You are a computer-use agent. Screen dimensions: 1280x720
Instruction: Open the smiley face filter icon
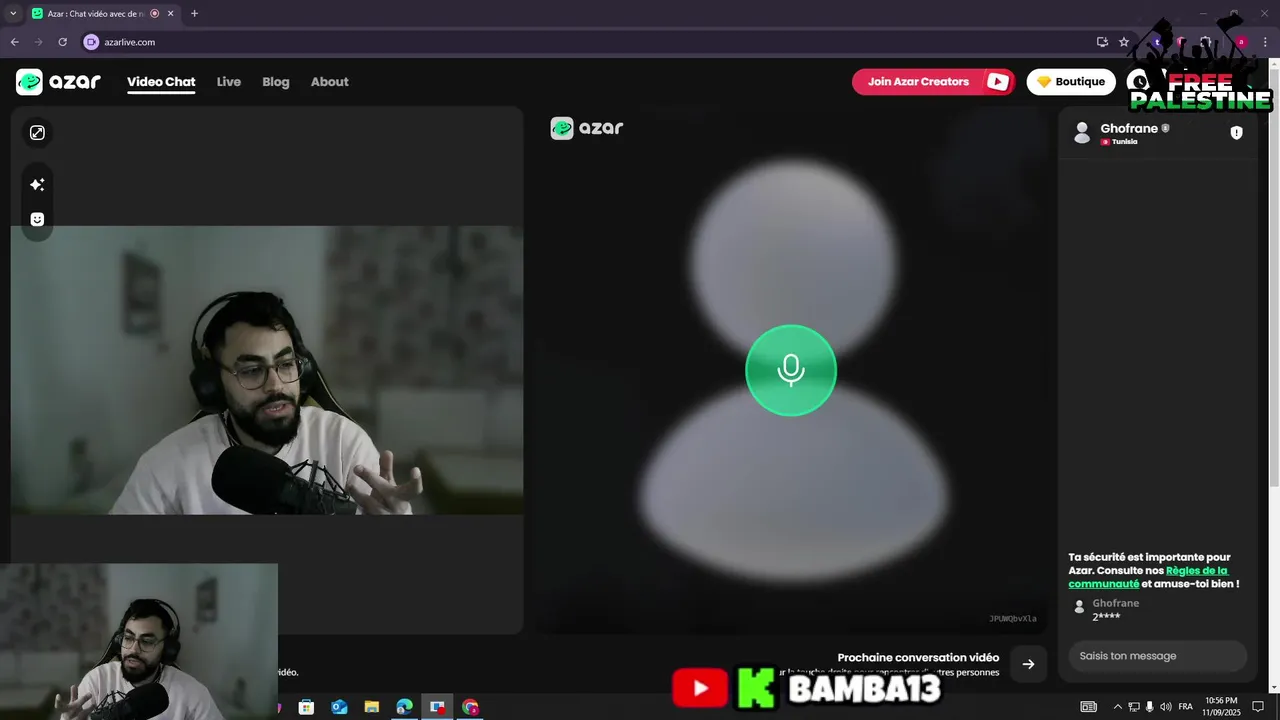[x=37, y=219]
